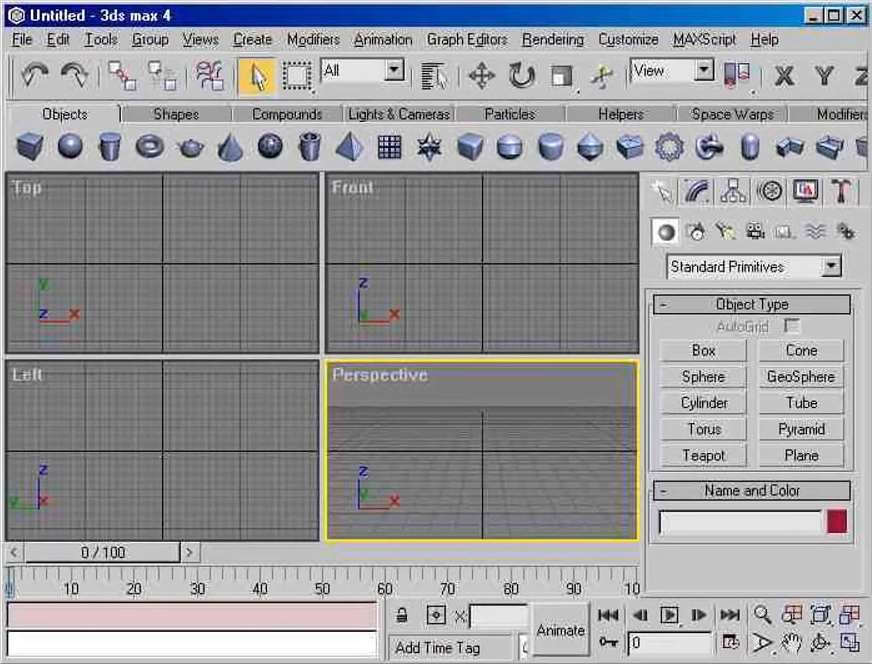
Task: Click the Hedra star icon on shelf
Action: pyautogui.click(x=429, y=147)
